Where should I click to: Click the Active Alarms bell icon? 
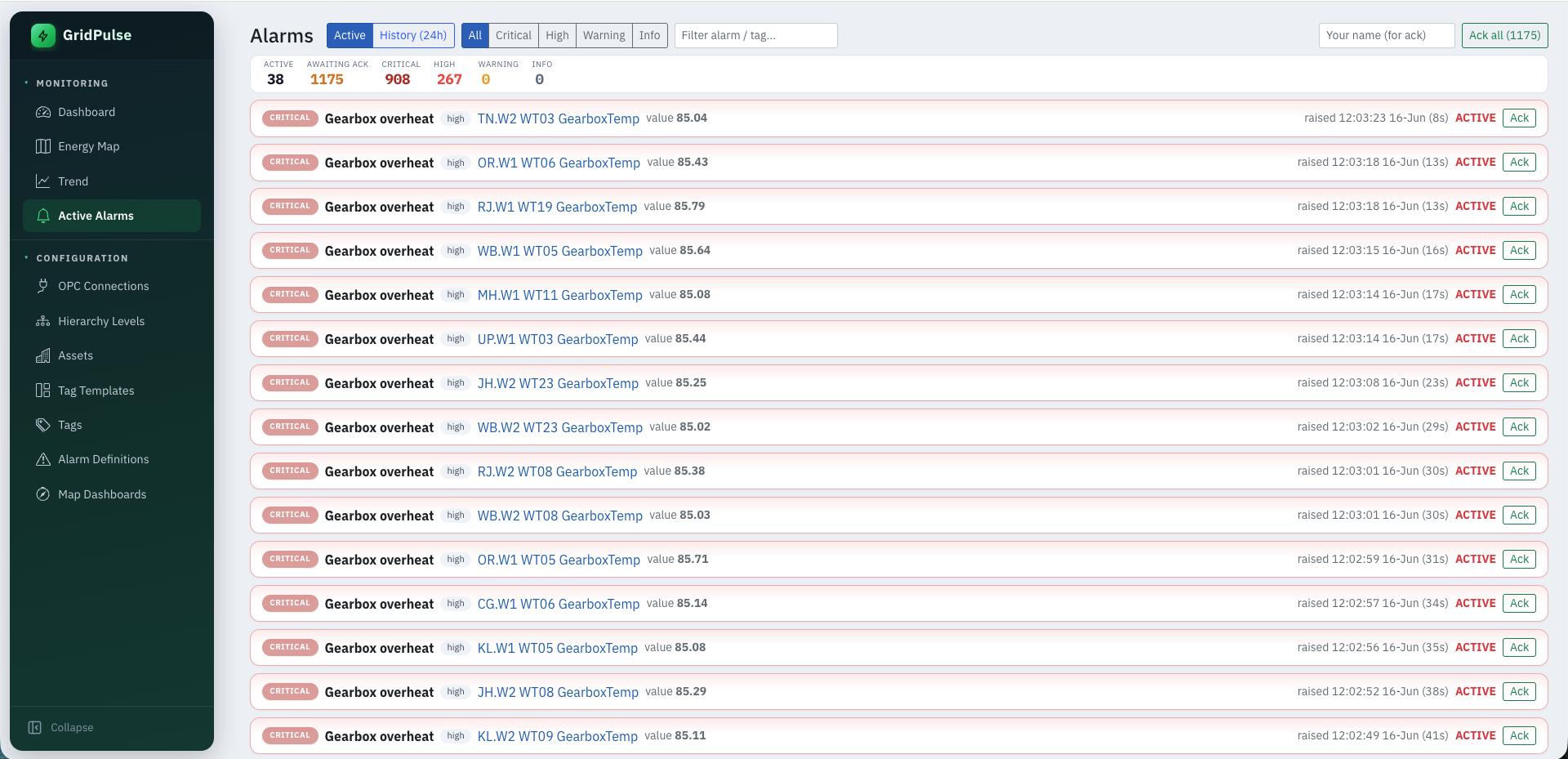pyautogui.click(x=43, y=216)
